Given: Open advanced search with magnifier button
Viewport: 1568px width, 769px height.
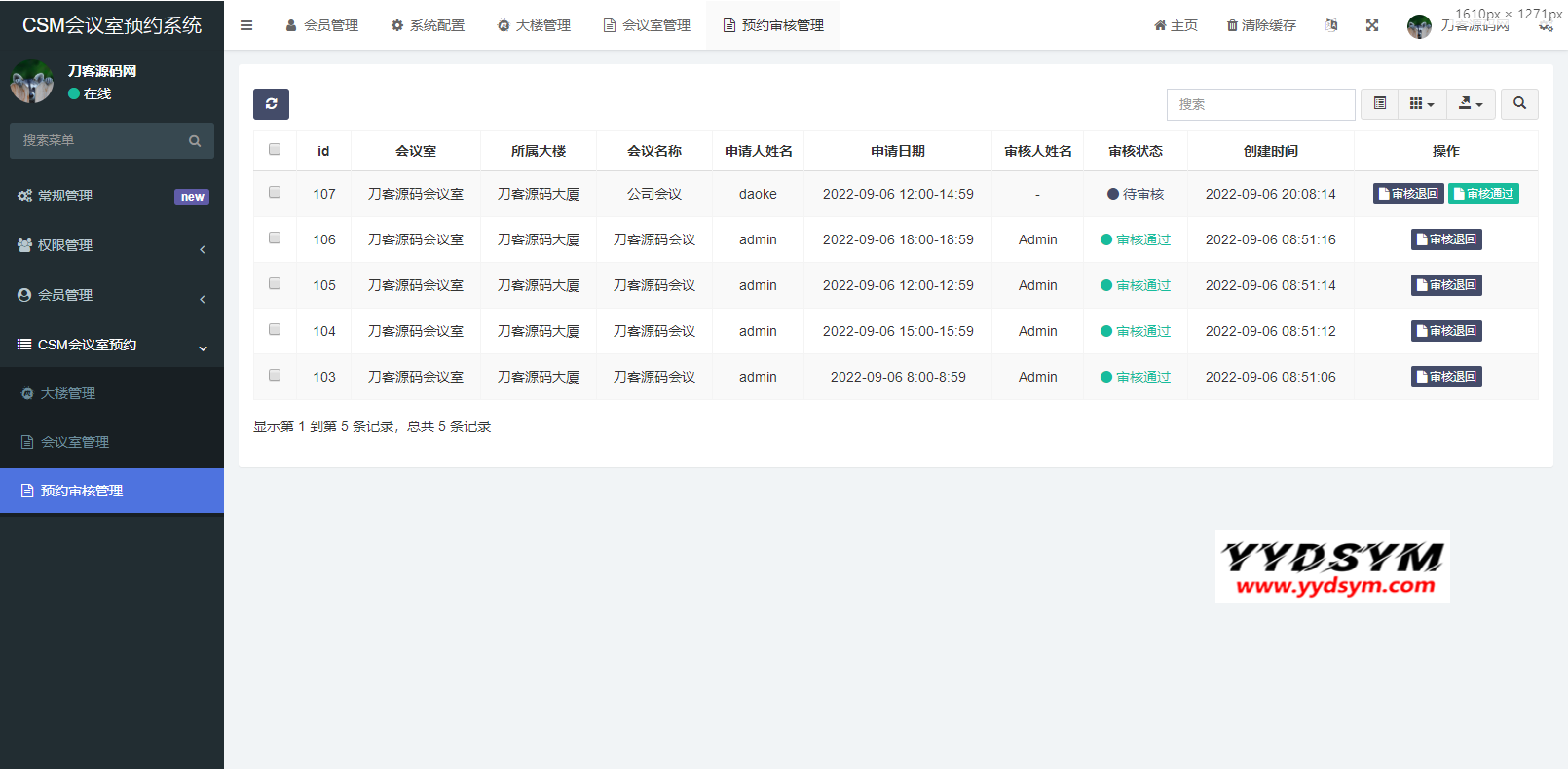Looking at the screenshot, I should [x=1519, y=104].
